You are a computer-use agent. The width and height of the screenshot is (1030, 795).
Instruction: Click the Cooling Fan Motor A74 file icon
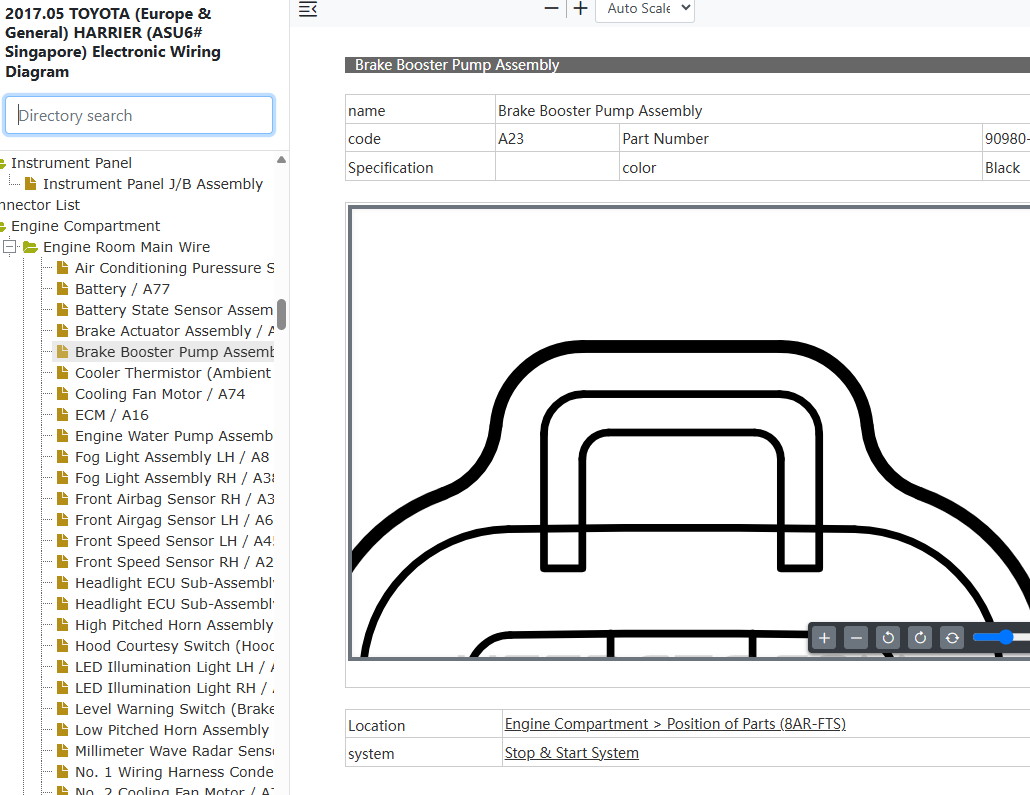(x=62, y=394)
